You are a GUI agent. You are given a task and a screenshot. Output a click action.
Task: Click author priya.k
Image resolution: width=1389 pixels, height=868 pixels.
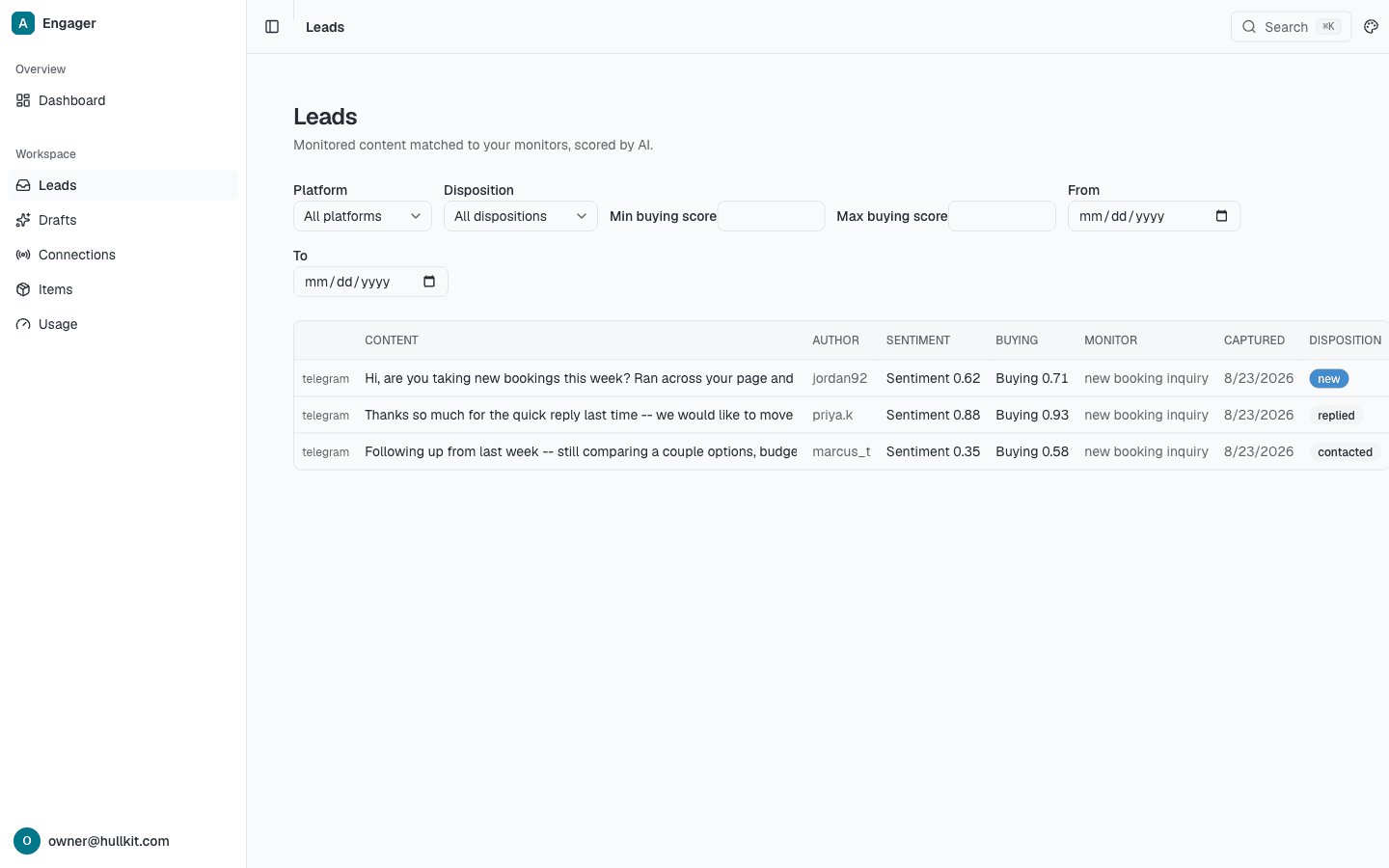tap(832, 415)
